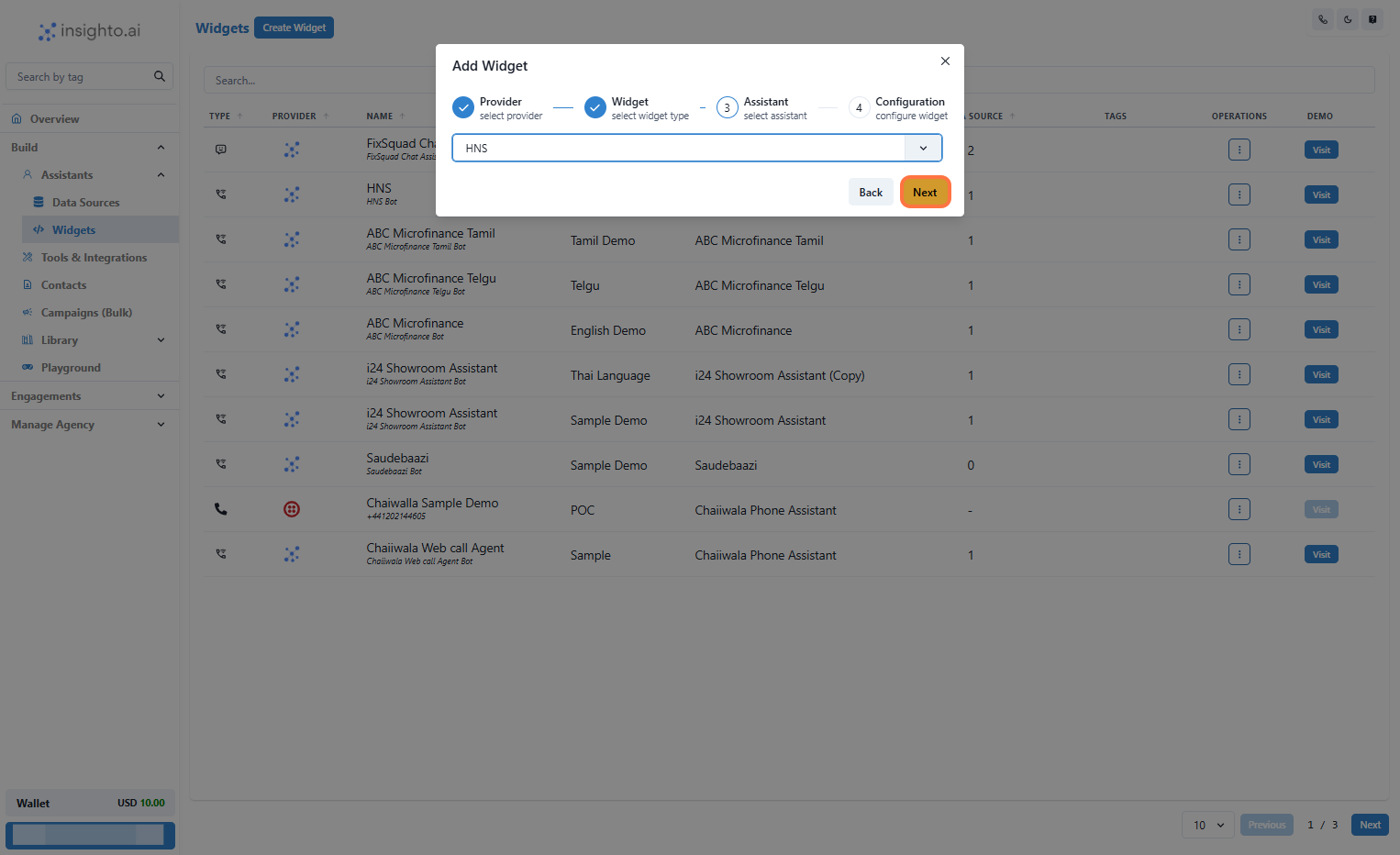Image resolution: width=1400 pixels, height=855 pixels.
Task: Visit demo for ABC Microfinance row
Action: [x=1321, y=329]
